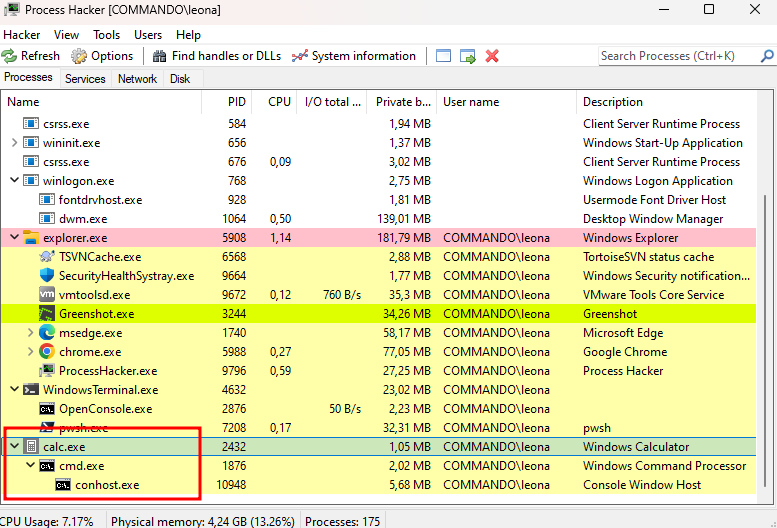Open the Hacker menu
The image size is (777, 528).
pos(22,35)
